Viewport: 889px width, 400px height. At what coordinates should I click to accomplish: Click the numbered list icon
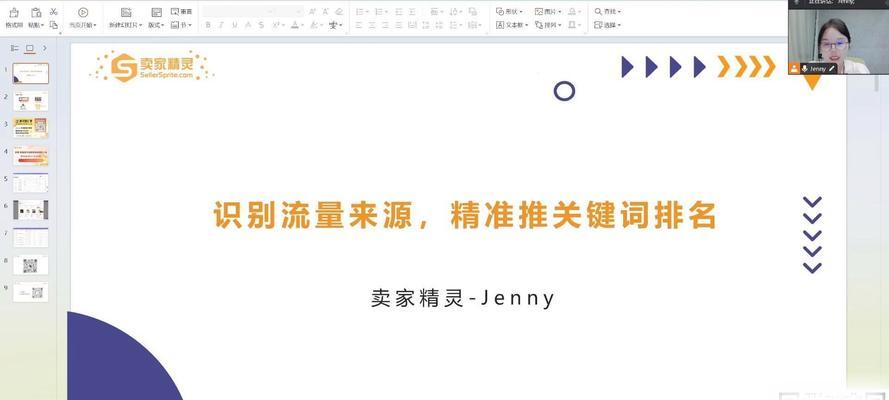pos(381,11)
